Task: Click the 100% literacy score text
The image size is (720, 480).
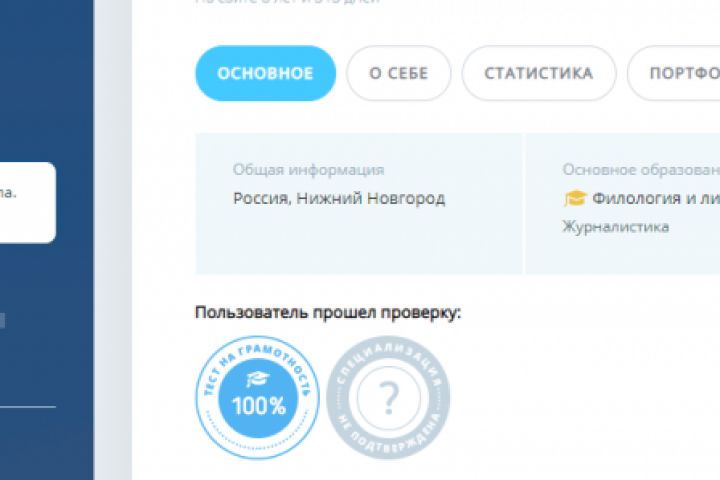Action: point(259,406)
